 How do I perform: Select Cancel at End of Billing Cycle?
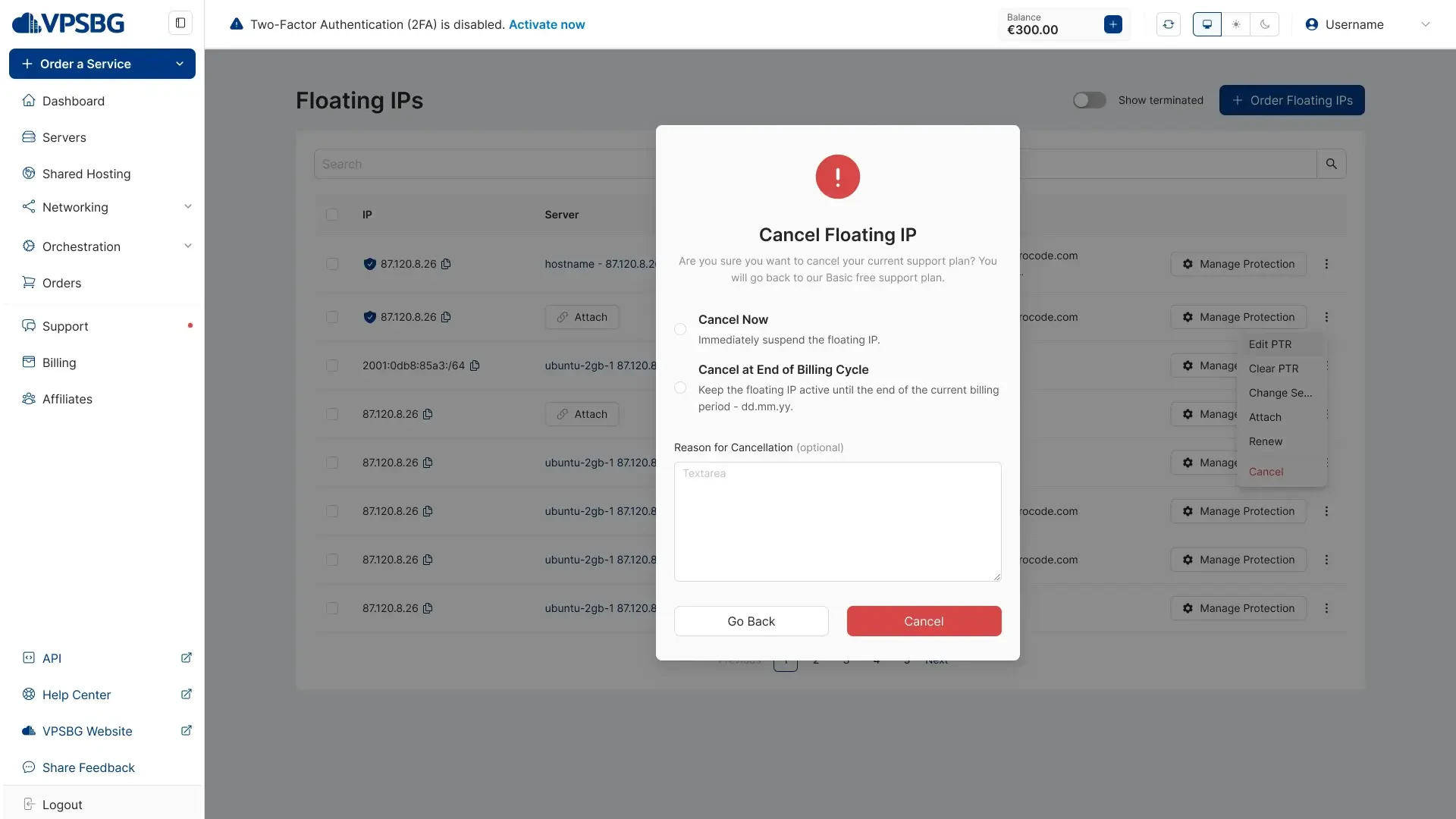(x=680, y=388)
